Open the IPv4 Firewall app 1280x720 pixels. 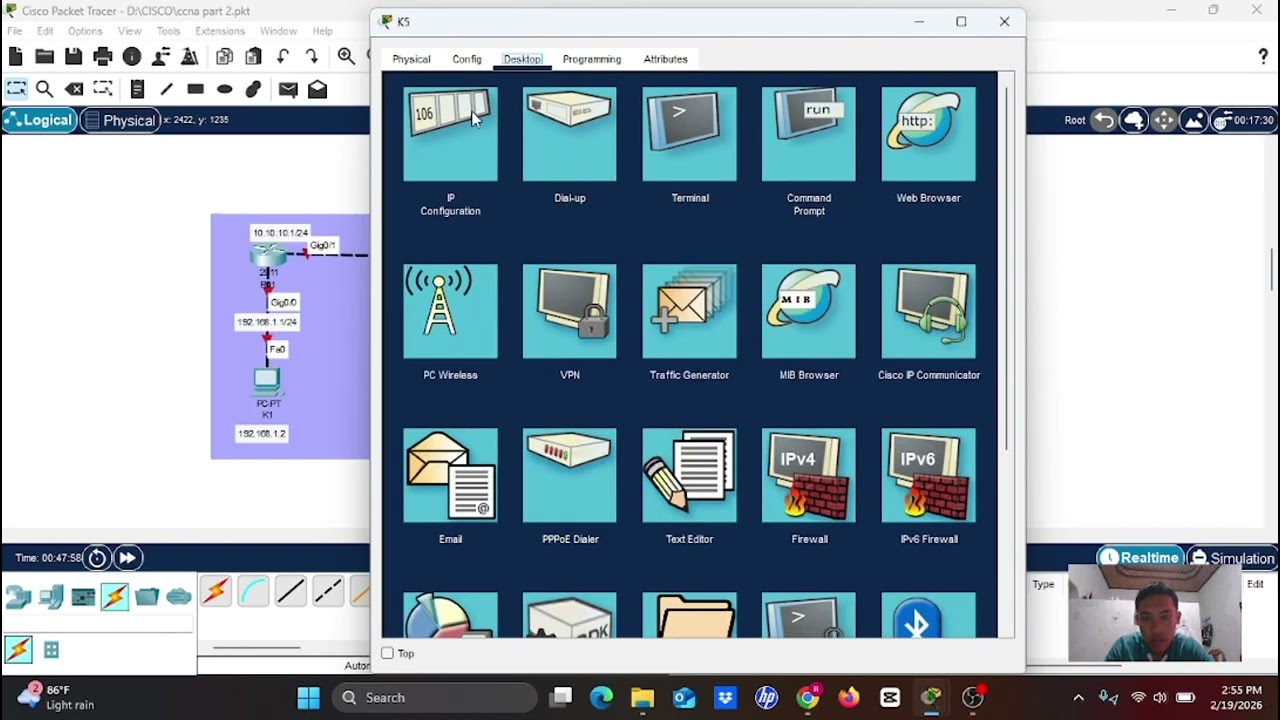coord(809,475)
